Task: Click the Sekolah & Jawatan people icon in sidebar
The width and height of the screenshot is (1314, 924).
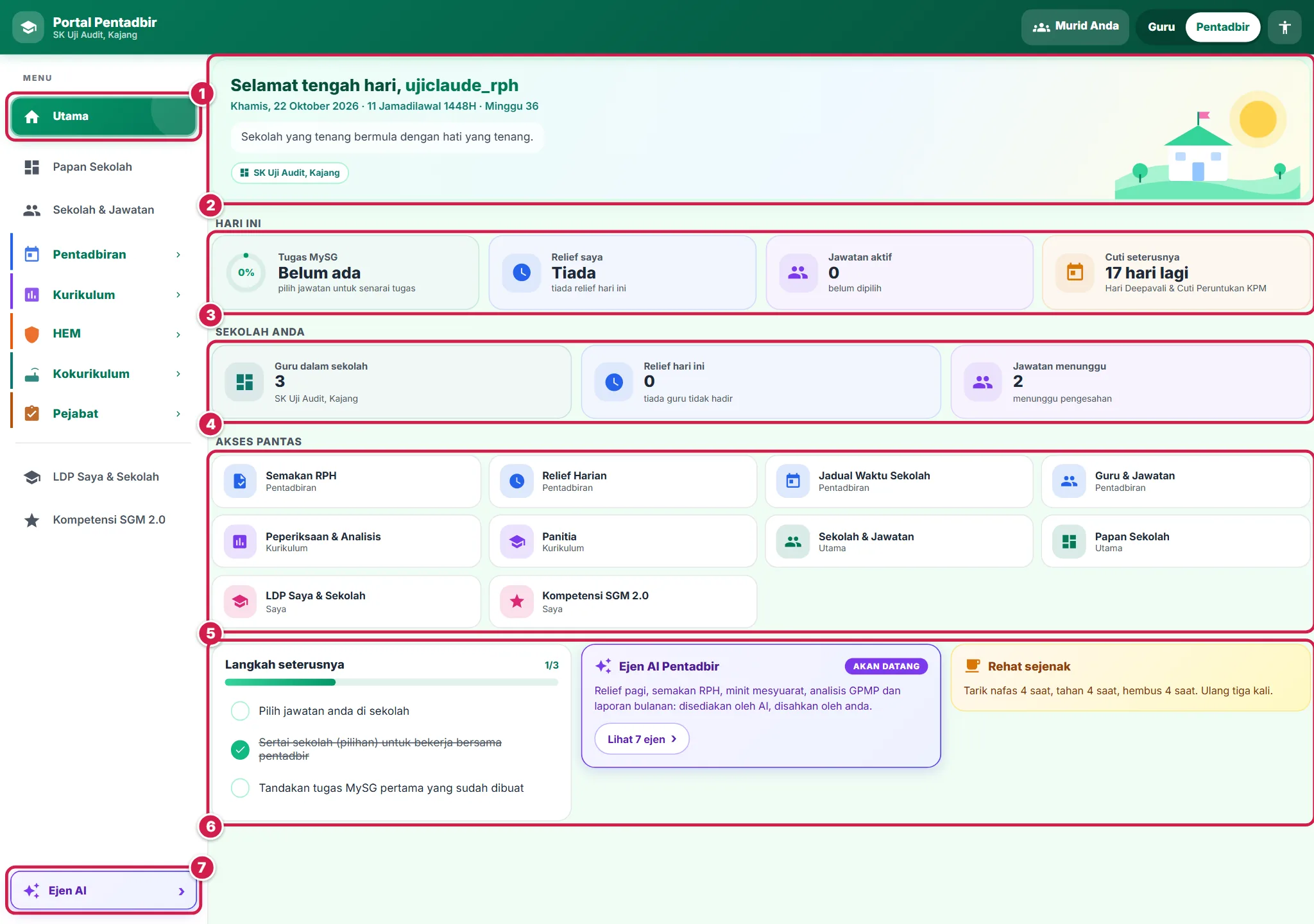Action: [32, 210]
